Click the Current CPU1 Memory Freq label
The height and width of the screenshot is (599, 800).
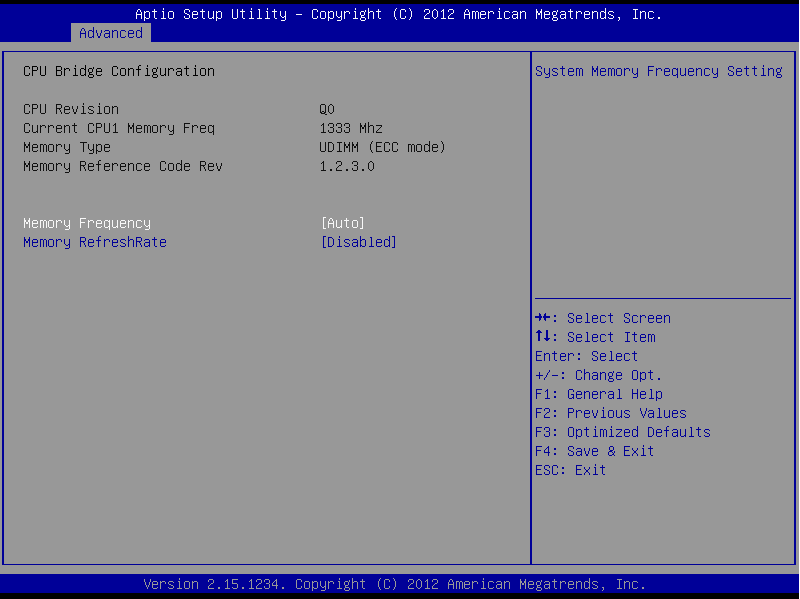[119, 128]
